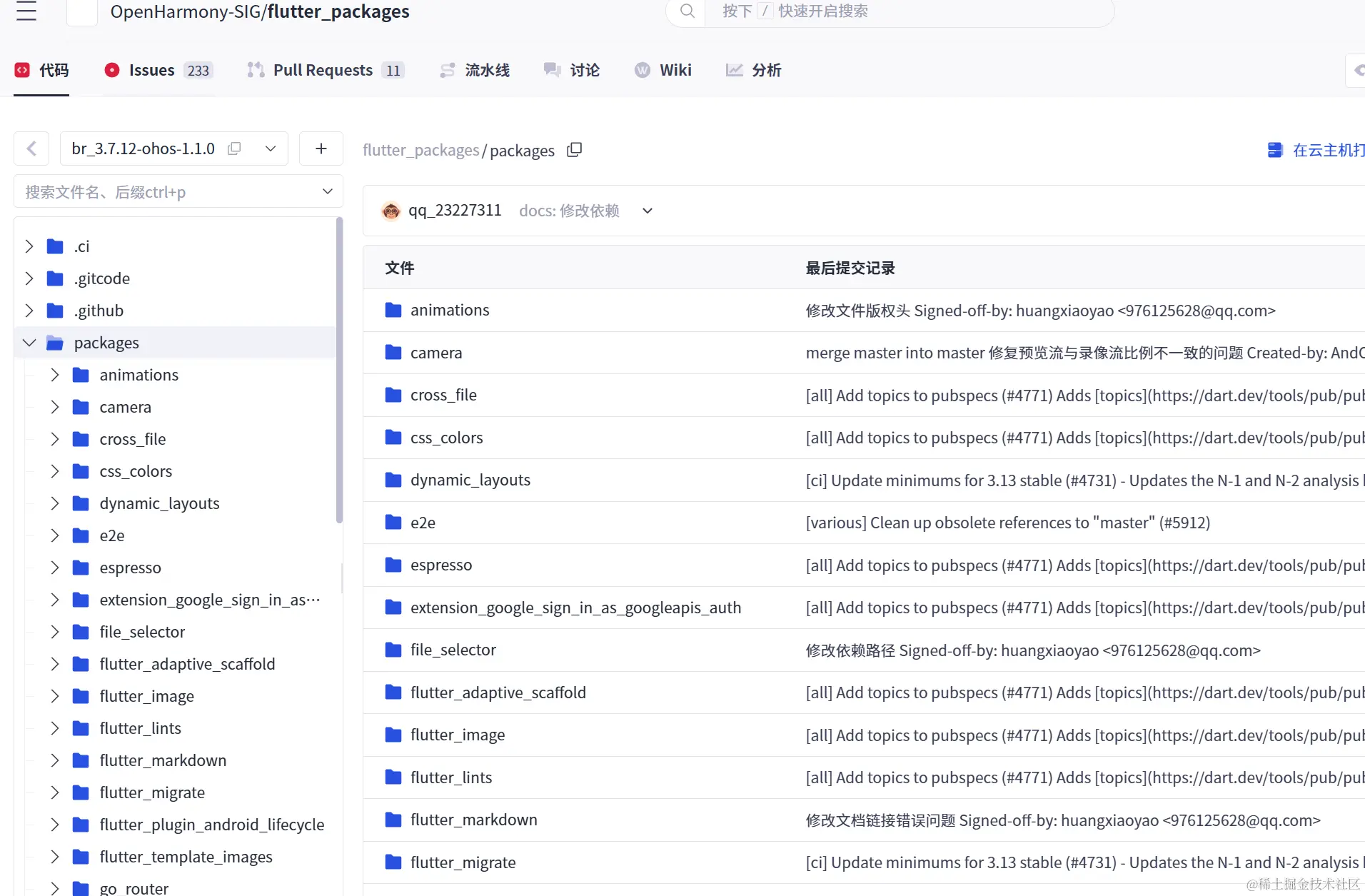Viewport: 1365px width, 896px height.
Task: Expand the file search dropdown arrow
Action: (328, 191)
